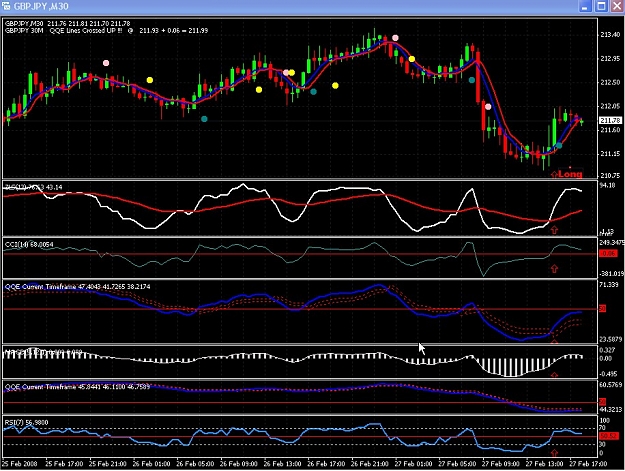Viewport: 625px width, 471px height.
Task: Click the teal dot near the final rally
Action: click(x=559, y=146)
